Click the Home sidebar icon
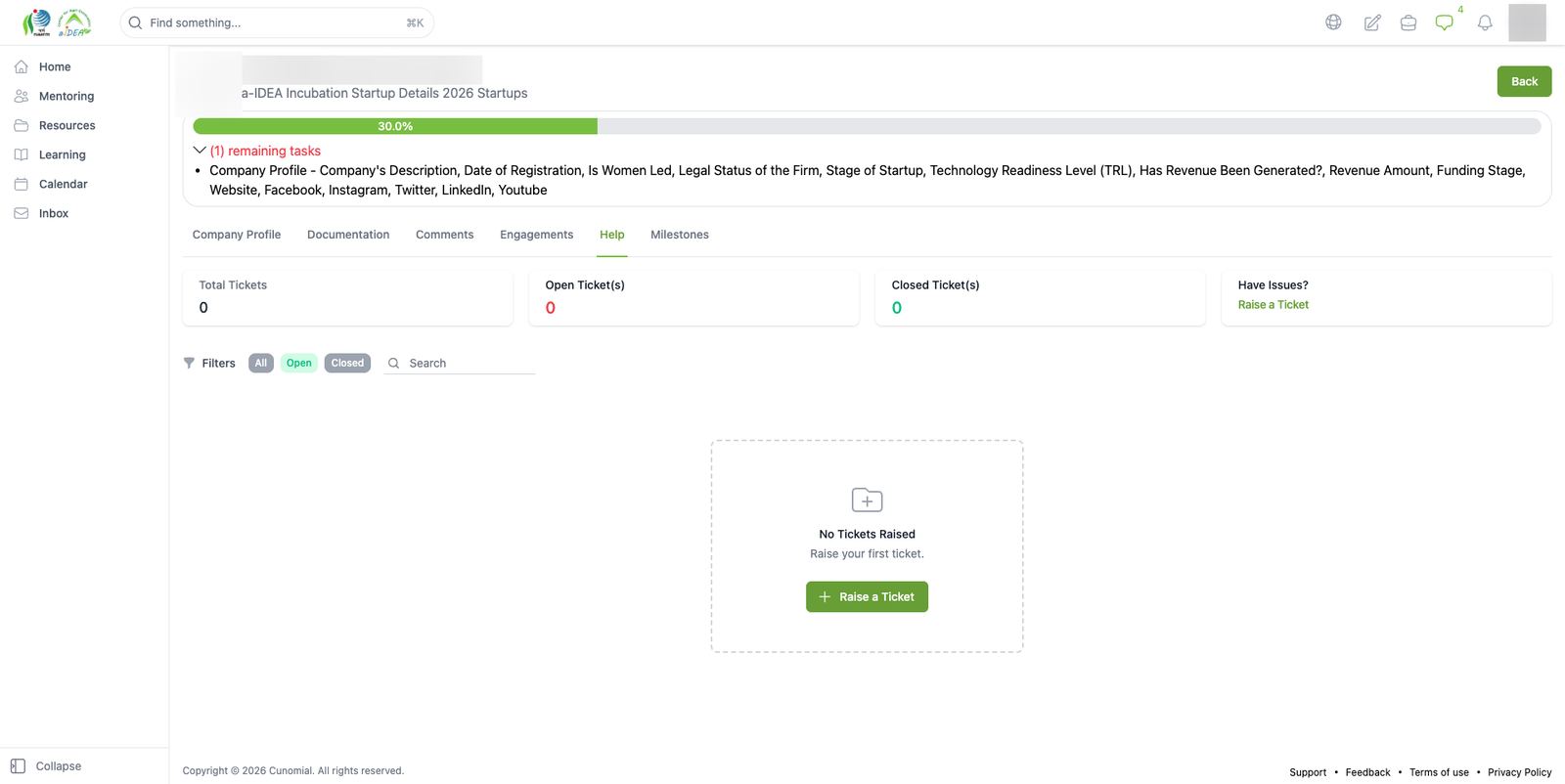 [x=22, y=66]
